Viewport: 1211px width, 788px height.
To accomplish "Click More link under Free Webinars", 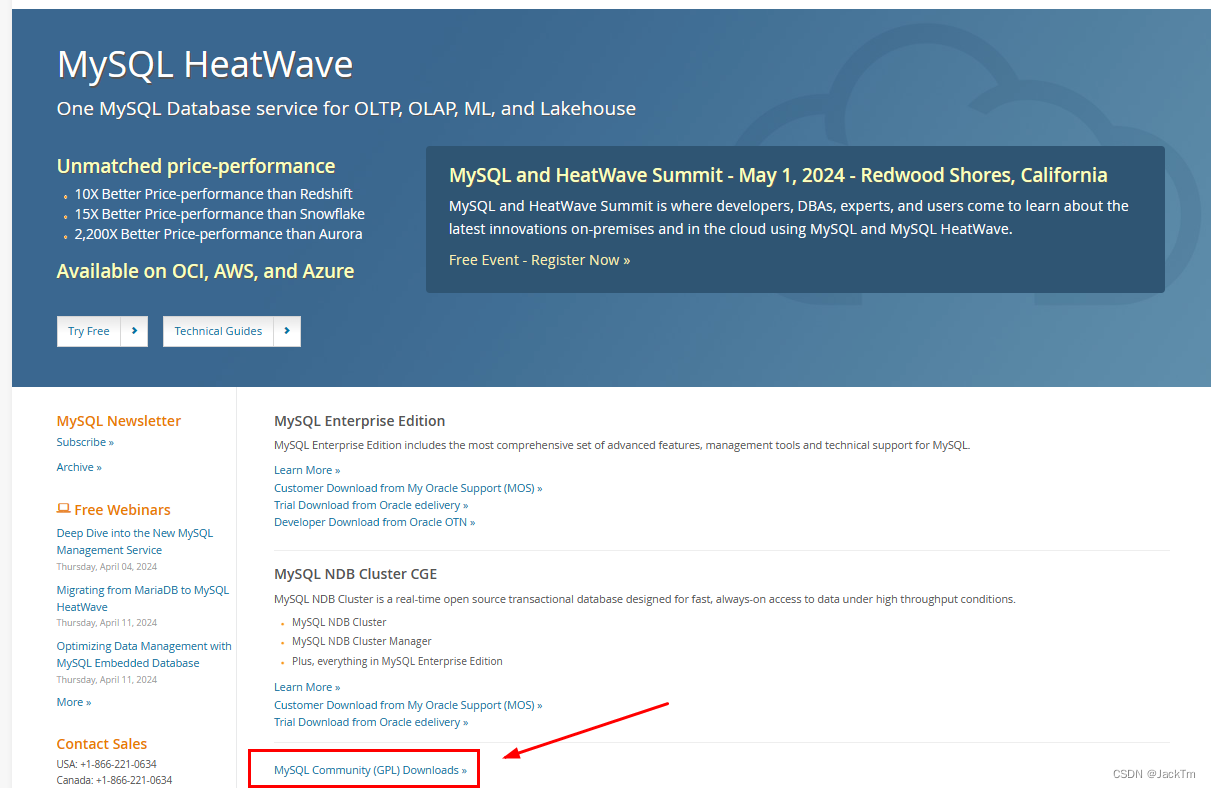I will 74,702.
